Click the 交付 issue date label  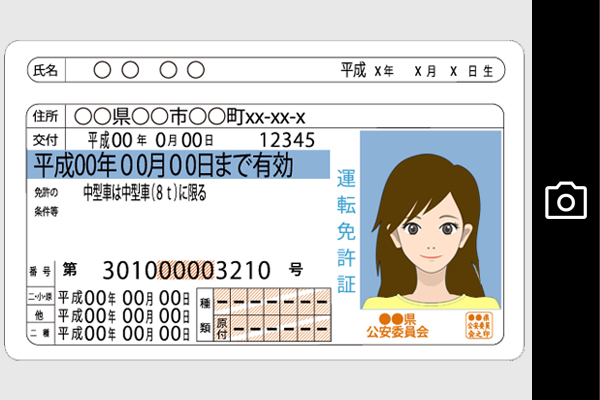(x=46, y=139)
